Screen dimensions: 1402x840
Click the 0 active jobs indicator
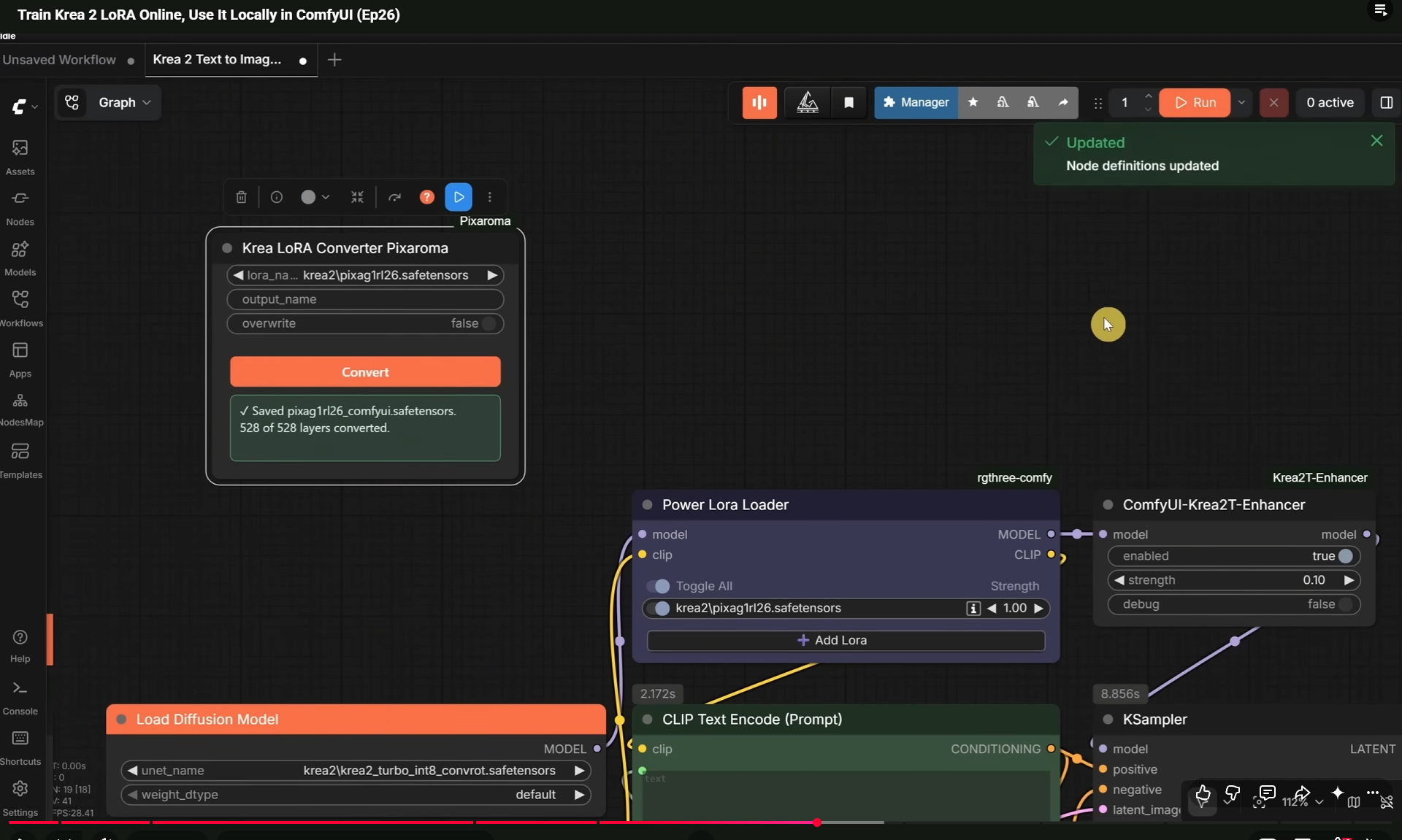(x=1330, y=103)
